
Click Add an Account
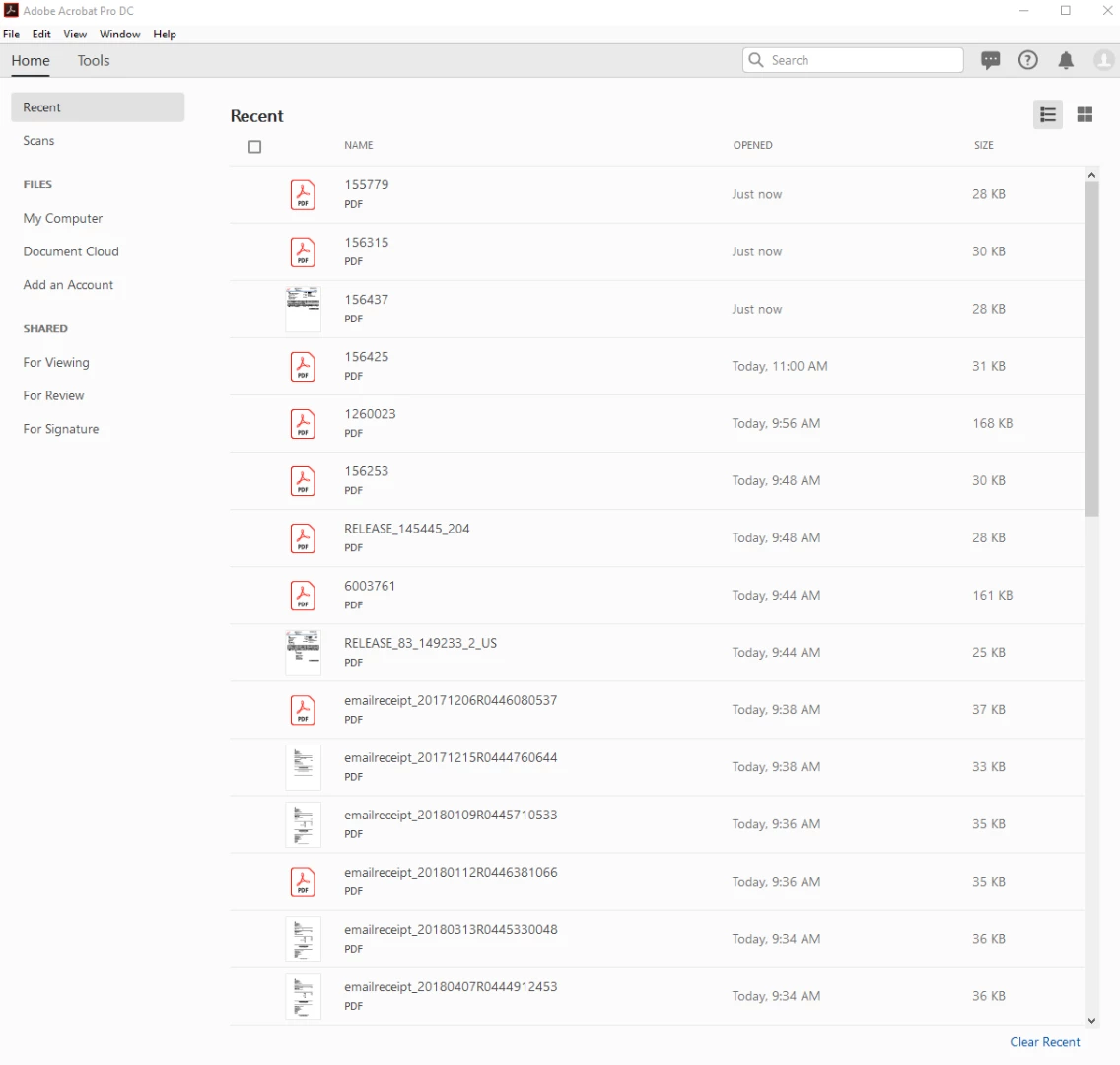(x=68, y=284)
